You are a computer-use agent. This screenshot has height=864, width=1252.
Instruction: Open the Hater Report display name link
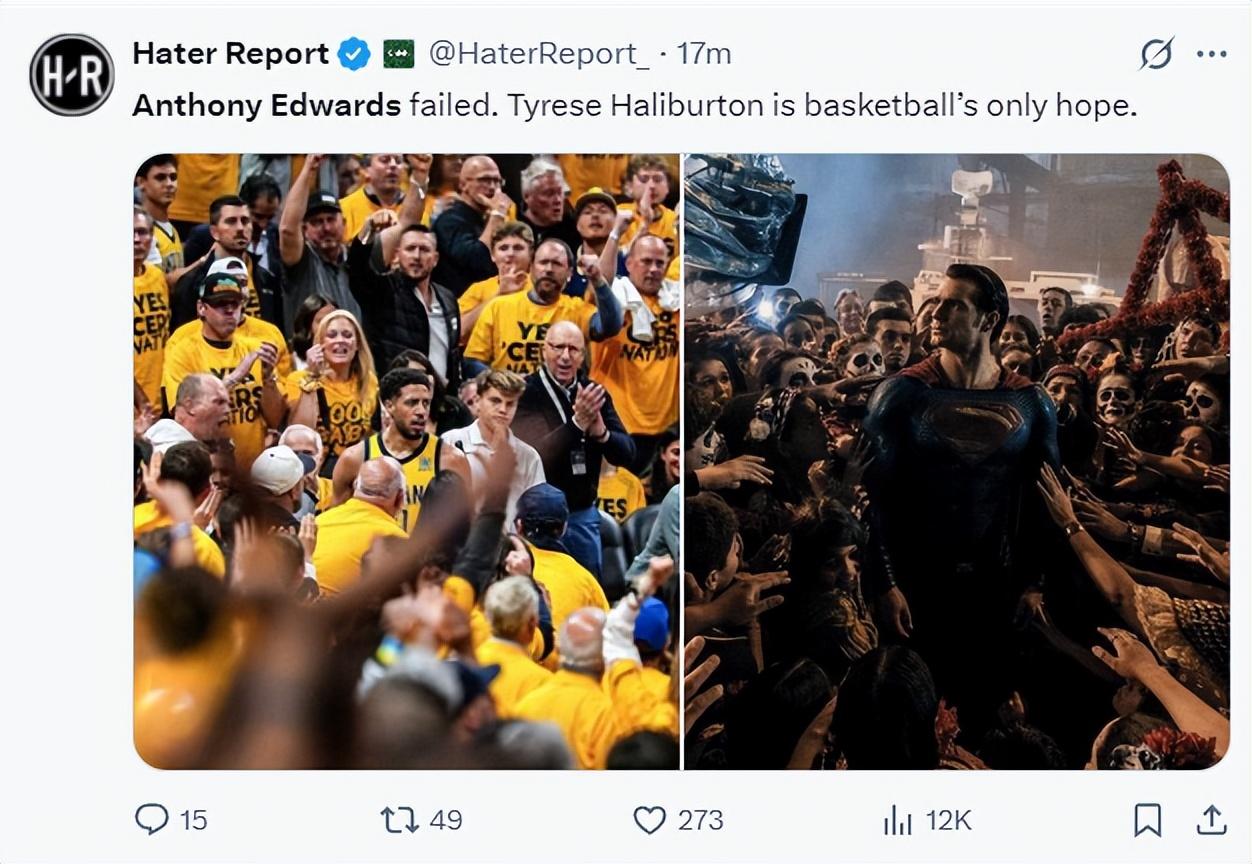[230, 54]
